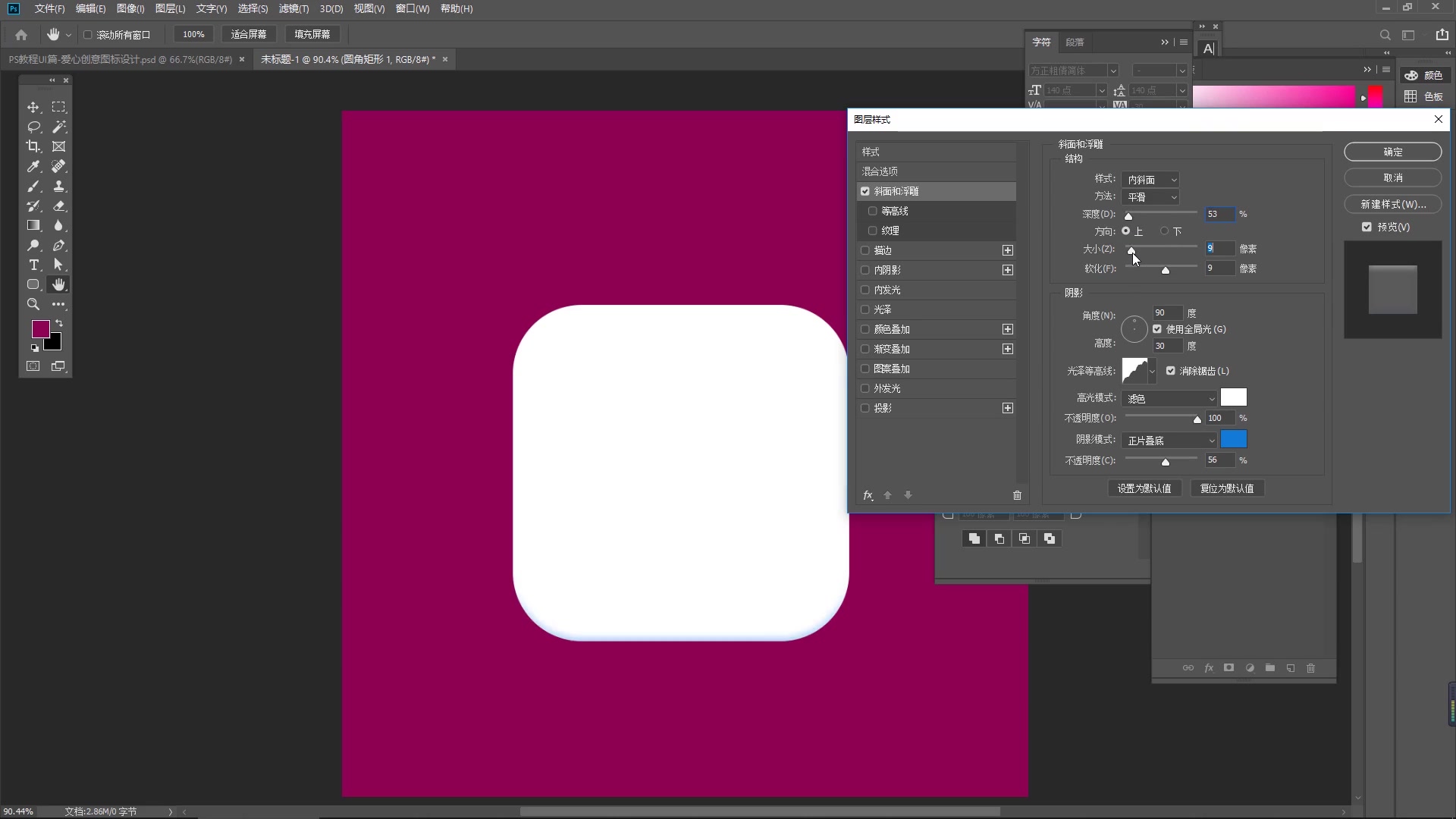This screenshot has height=819, width=1456.
Task: Change screen mode from toolbox
Action: pos(58,366)
